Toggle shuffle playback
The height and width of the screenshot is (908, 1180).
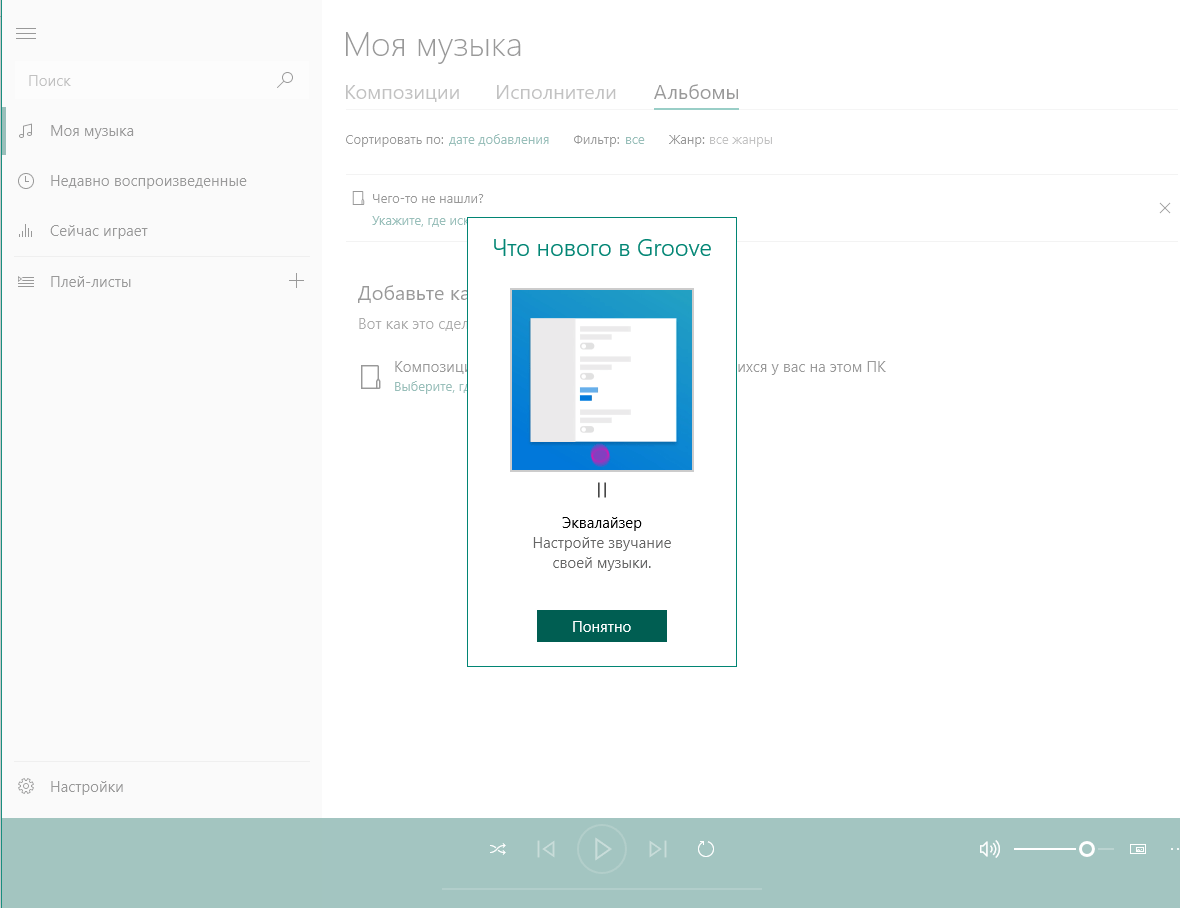(x=497, y=849)
